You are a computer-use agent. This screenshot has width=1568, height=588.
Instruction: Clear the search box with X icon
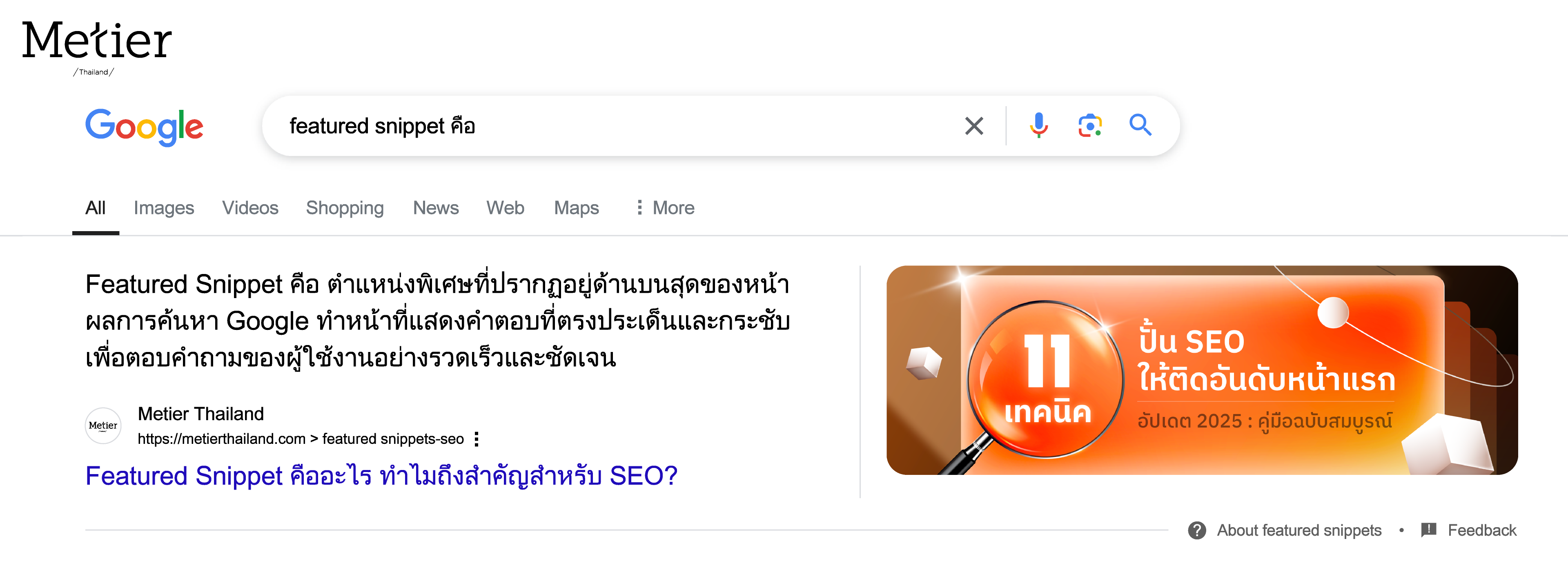(x=974, y=126)
